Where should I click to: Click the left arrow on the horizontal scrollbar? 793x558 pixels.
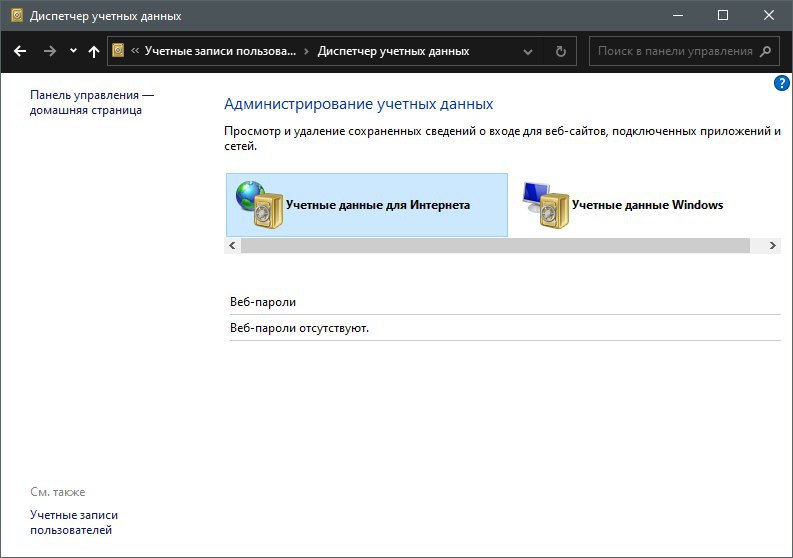point(232,245)
